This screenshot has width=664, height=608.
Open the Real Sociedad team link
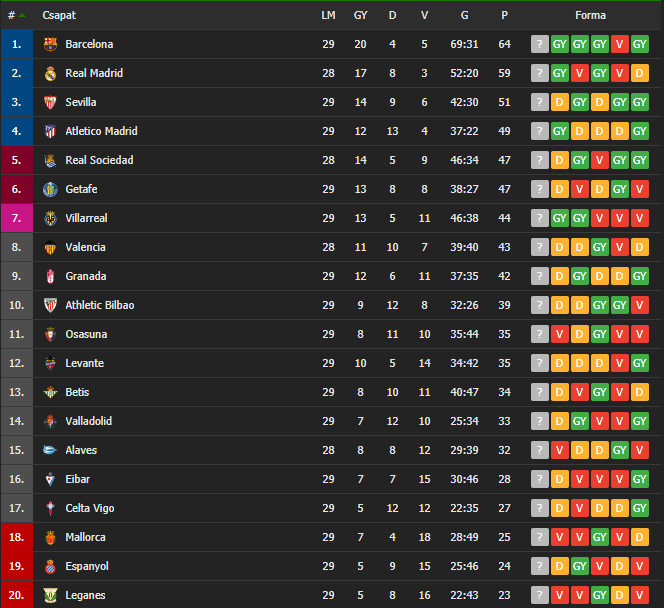pos(99,160)
